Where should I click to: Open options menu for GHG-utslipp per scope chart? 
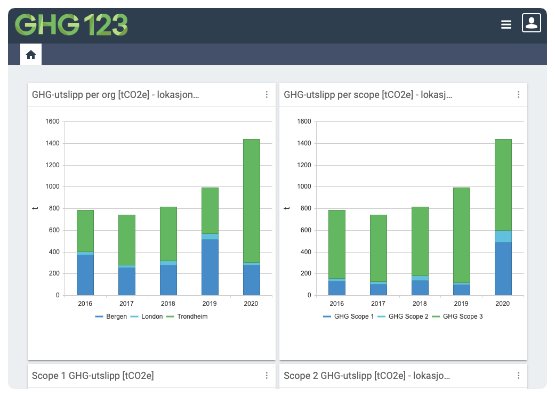(x=518, y=94)
